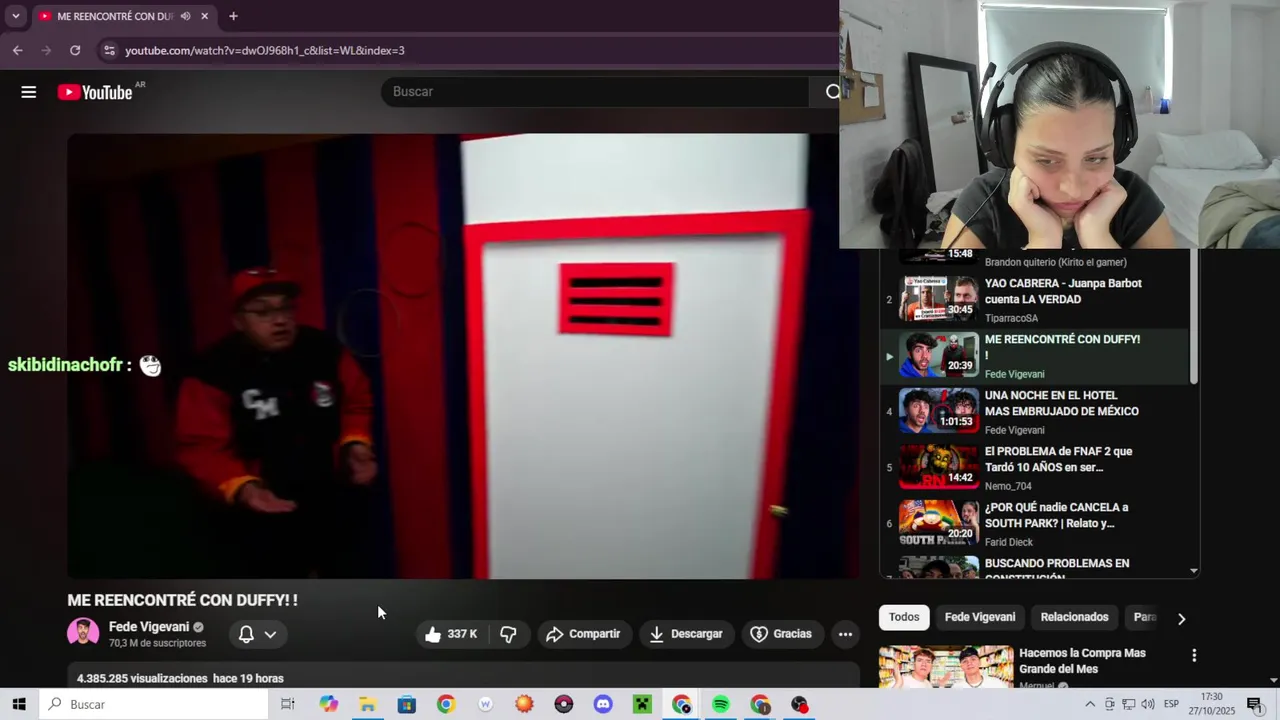Open Discord from the taskbar
Image resolution: width=1280 pixels, height=720 pixels.
603,704
